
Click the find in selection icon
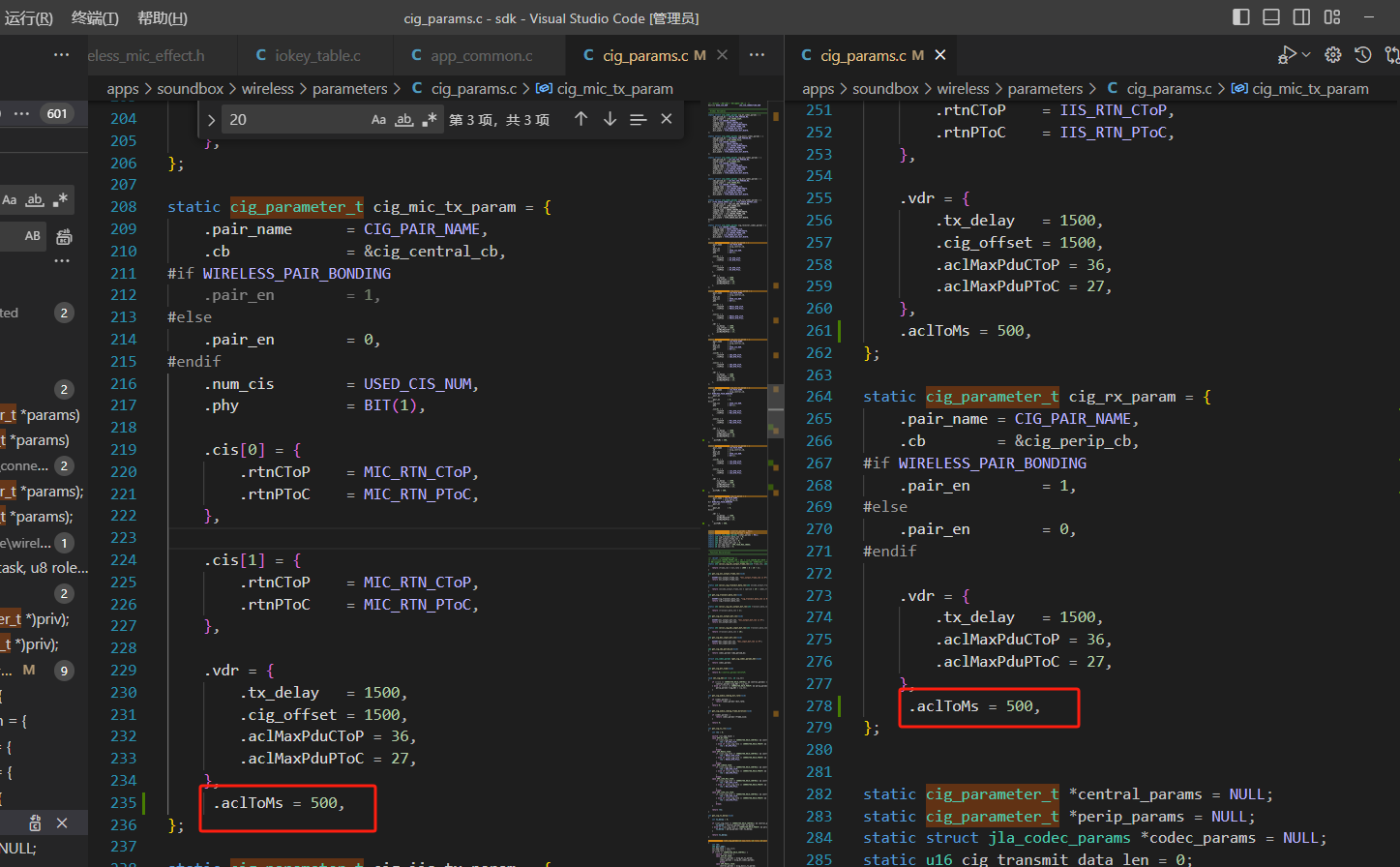pos(639,119)
